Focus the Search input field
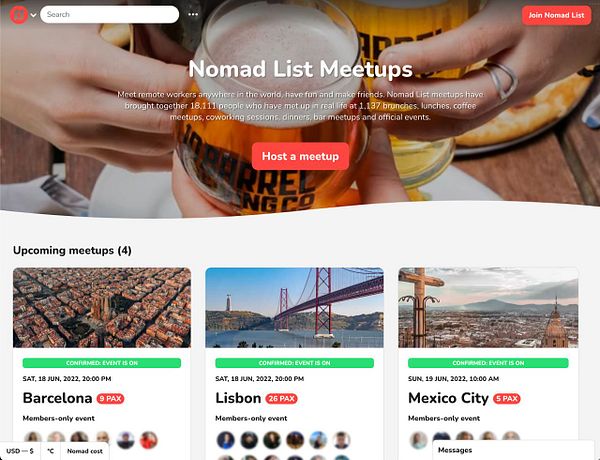This screenshot has height=460, width=600. click(109, 15)
